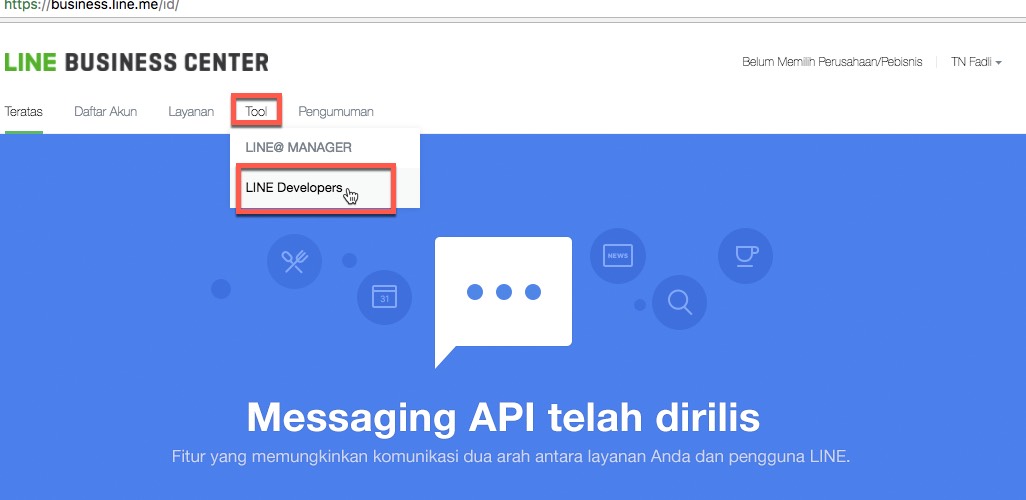The height and width of the screenshot is (500, 1026).
Task: Click the LINE BUSINESS CENTER logo
Action: click(x=136, y=62)
